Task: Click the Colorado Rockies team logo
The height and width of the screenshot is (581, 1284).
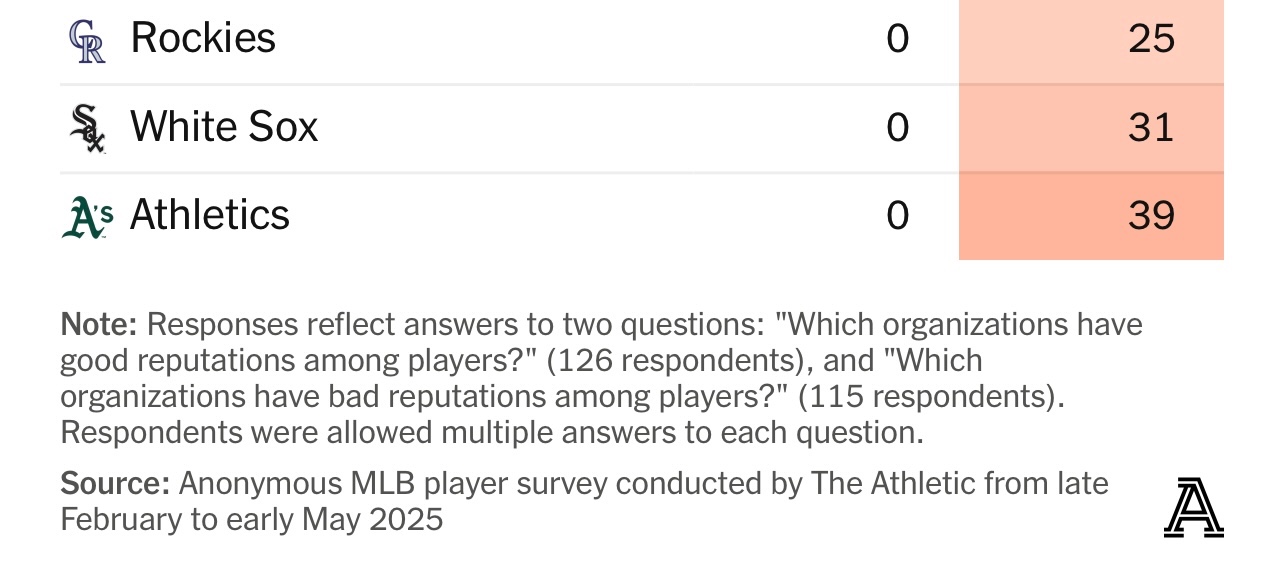Action: [x=87, y=41]
